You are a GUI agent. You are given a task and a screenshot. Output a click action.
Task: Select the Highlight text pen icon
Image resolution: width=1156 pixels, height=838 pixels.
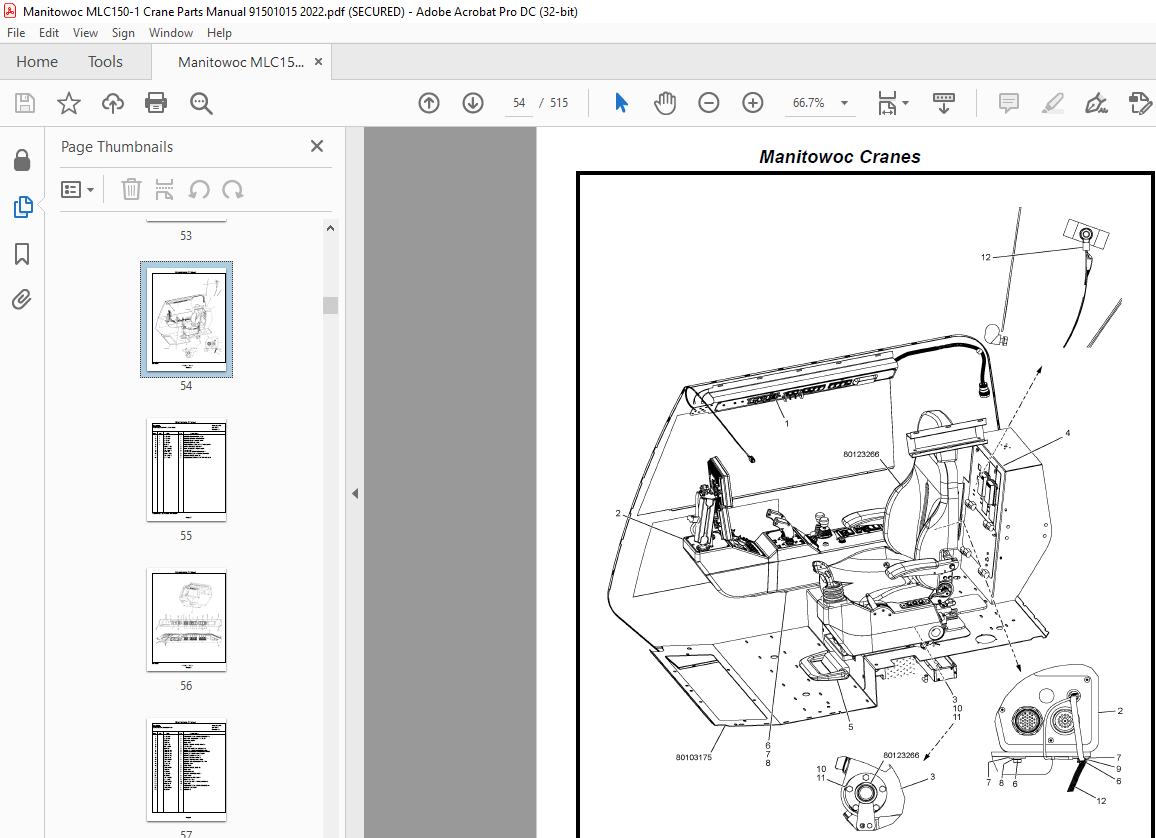click(x=1052, y=103)
